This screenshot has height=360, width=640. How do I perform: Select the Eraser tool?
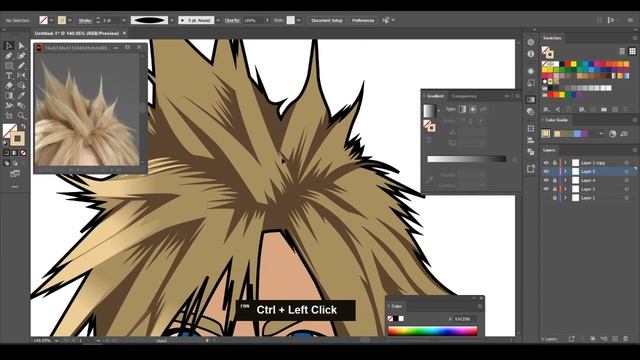coord(9,85)
